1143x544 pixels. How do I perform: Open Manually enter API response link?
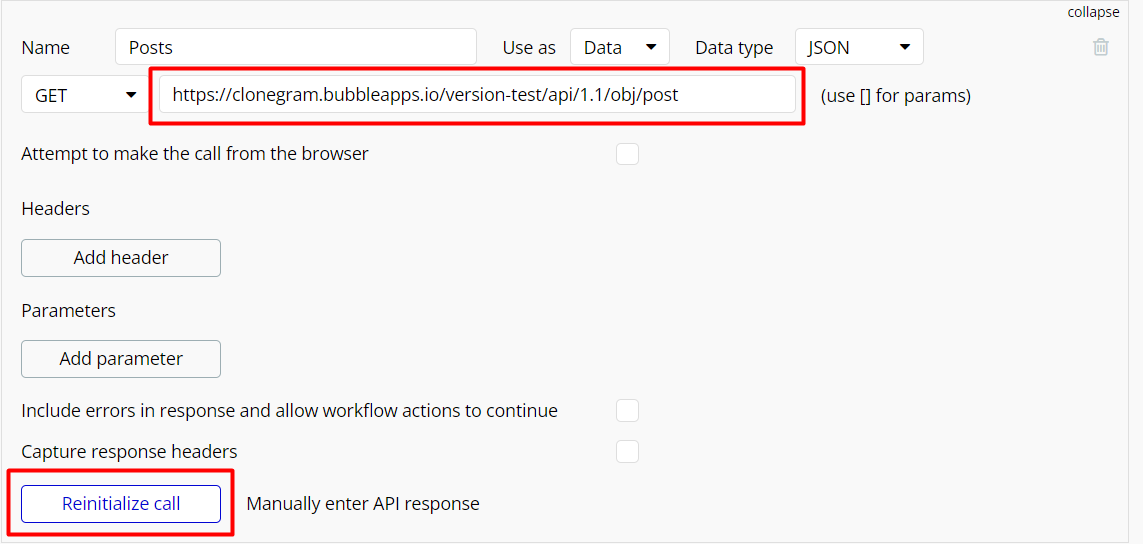(x=363, y=504)
